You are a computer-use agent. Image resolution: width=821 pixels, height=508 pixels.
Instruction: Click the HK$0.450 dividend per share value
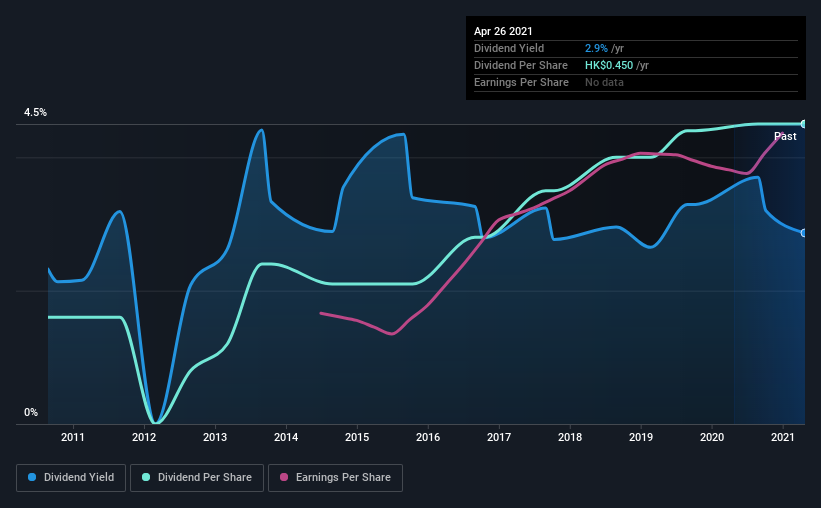(609, 65)
